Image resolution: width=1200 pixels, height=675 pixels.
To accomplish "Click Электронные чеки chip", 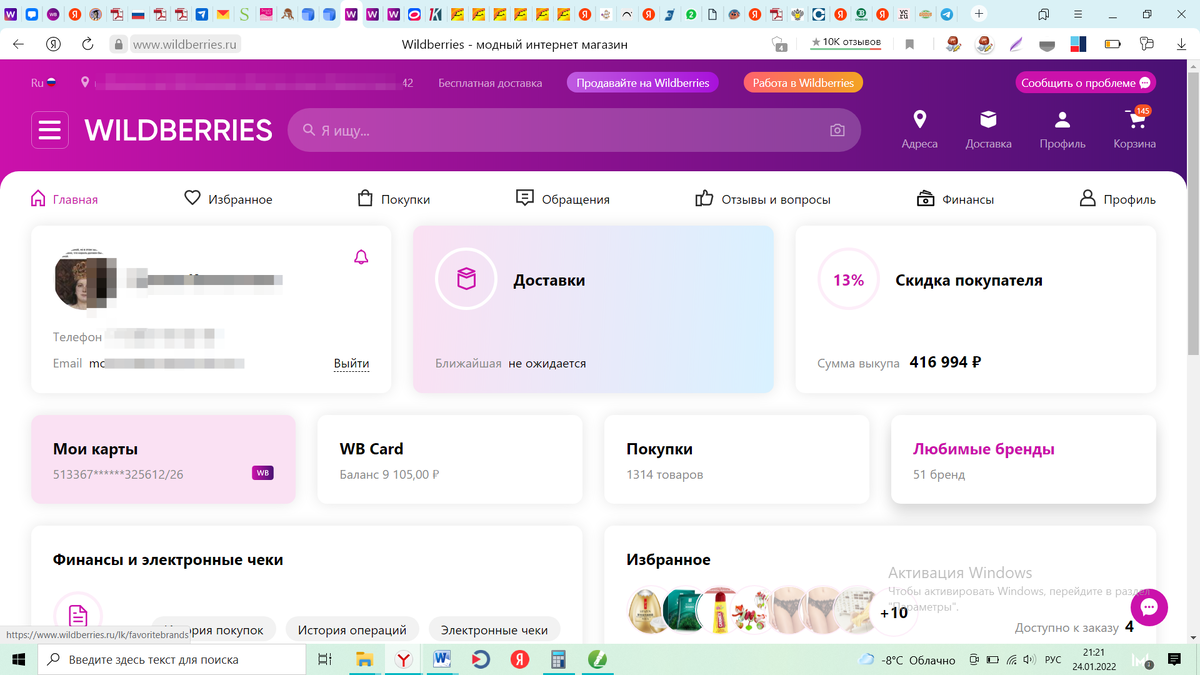I will coord(495,630).
